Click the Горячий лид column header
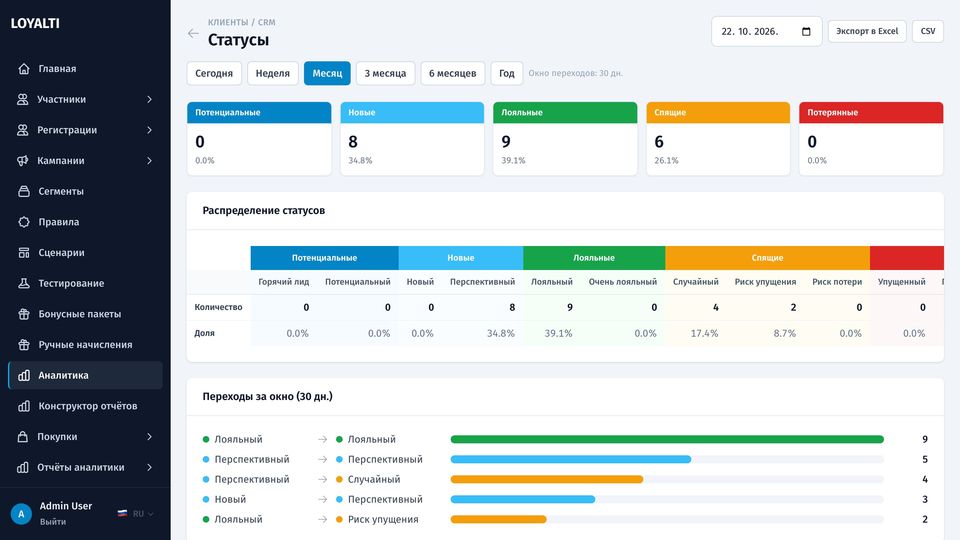Screen dimensions: 960x540 pyautogui.click(x=283, y=282)
